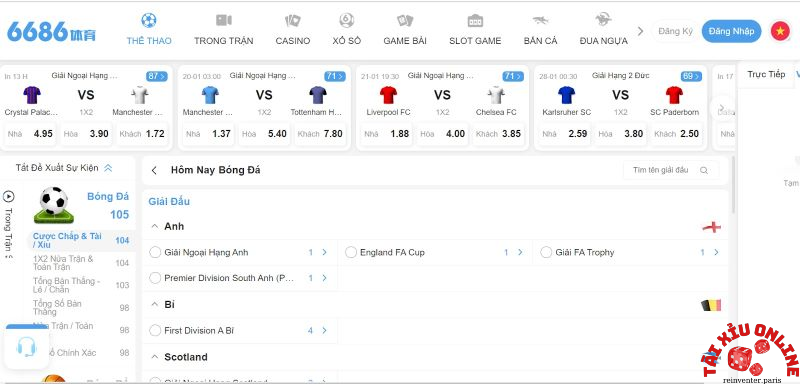Viewport: 800px width, 384px height.
Task: Collapse the Scotland league section
Action: point(155,357)
